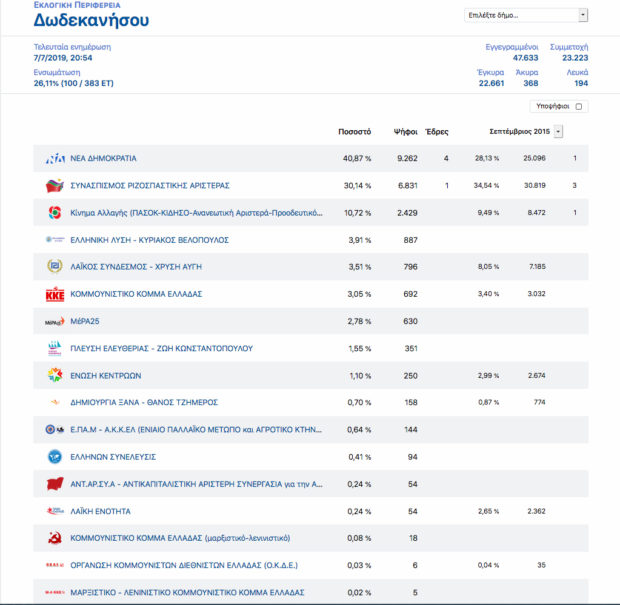Image resolution: width=620 pixels, height=605 pixels.
Task: Open the ΜέΡΑ25 party link
Action: [x=85, y=321]
